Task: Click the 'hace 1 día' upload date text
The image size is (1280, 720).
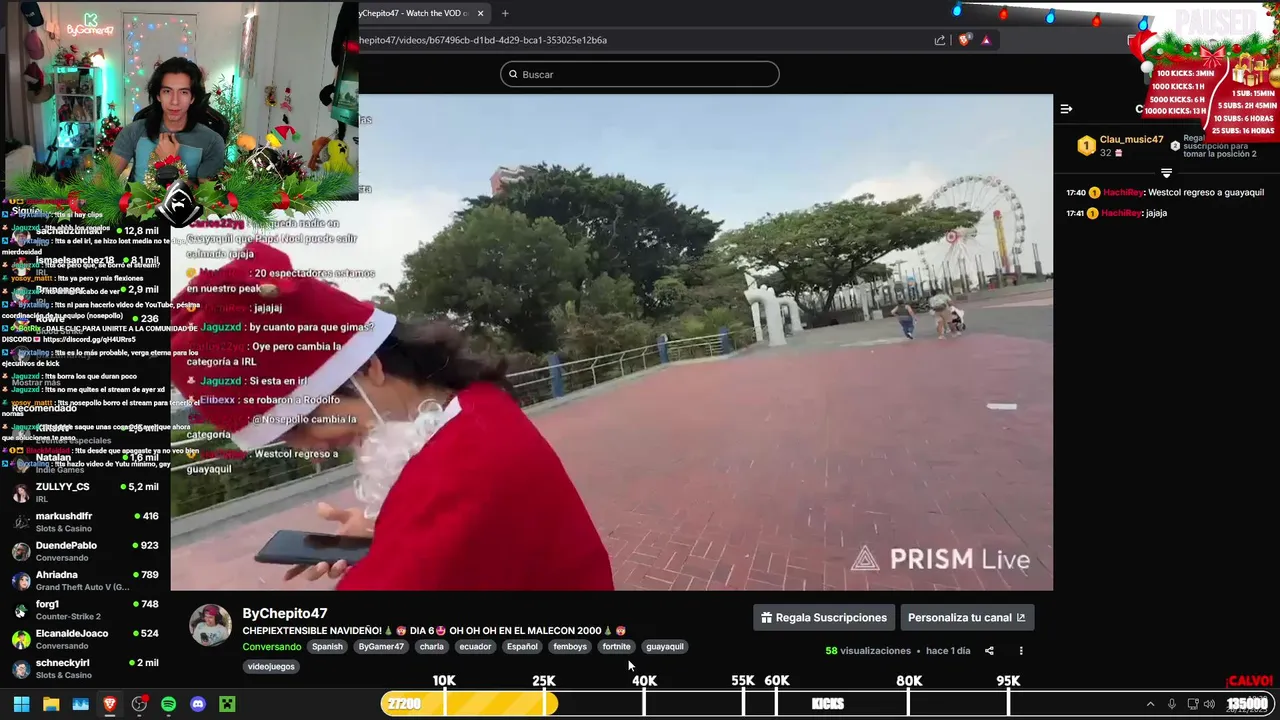Action: point(948,651)
